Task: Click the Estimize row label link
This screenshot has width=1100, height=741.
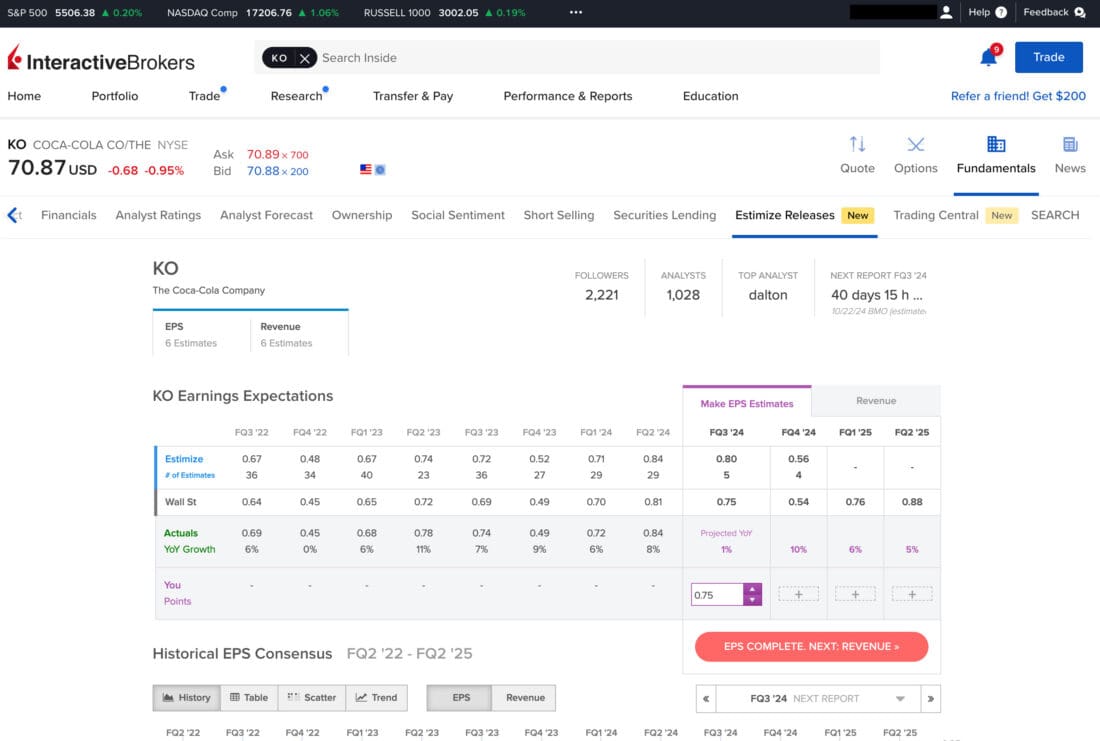Action: (184, 459)
